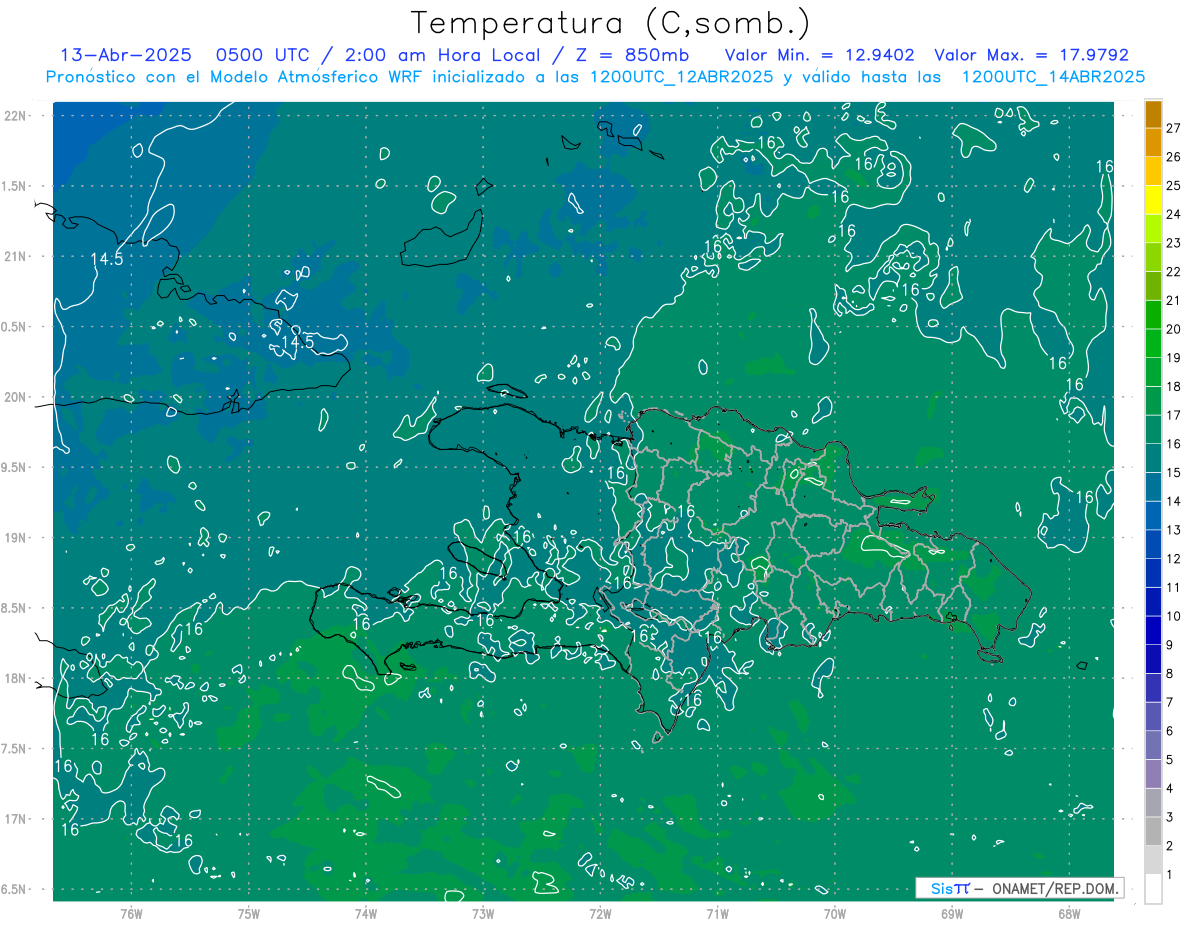Screen dimensions: 1200x927
Task: Click the legend scale value "18"
Action: click(x=1173, y=386)
